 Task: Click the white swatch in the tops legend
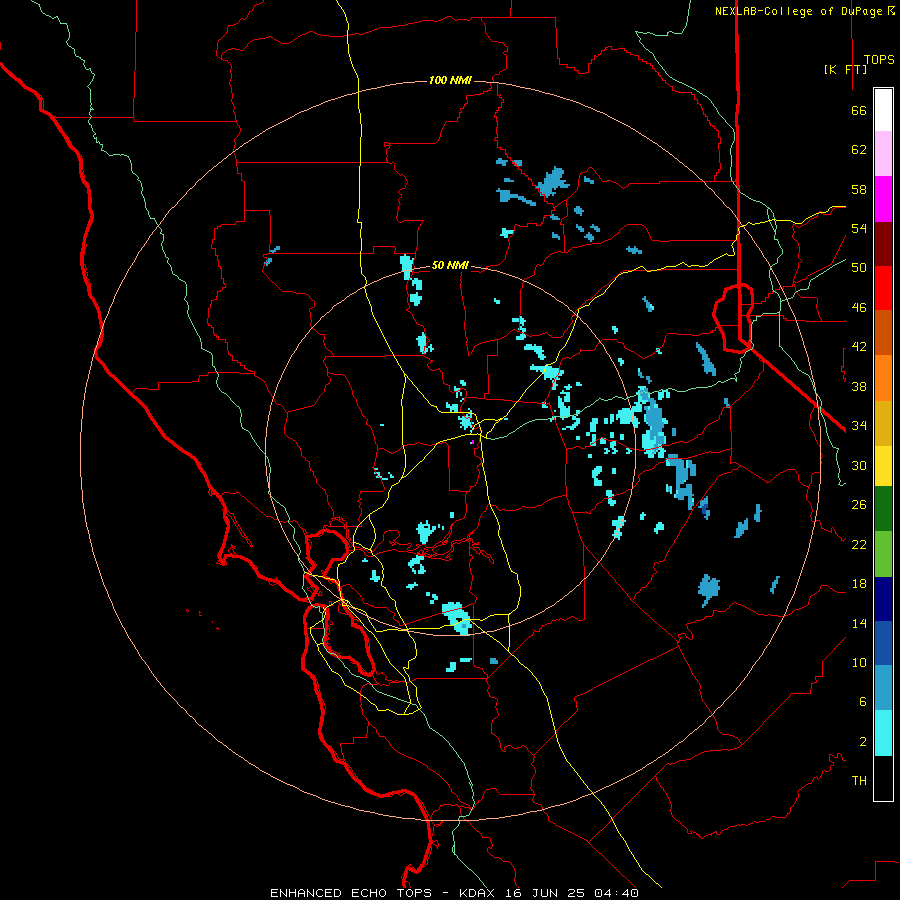pyautogui.click(x=883, y=110)
